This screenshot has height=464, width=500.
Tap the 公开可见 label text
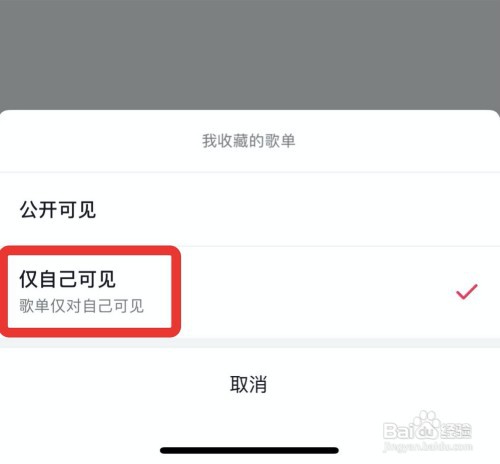click(x=58, y=210)
